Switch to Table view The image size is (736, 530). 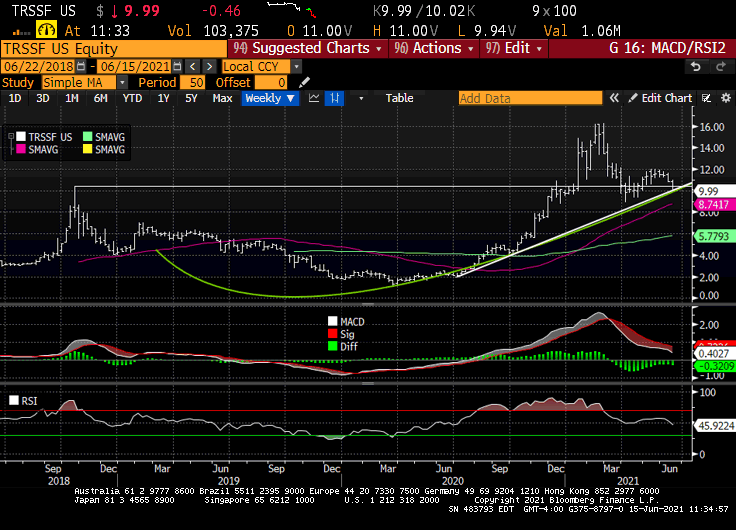click(399, 98)
